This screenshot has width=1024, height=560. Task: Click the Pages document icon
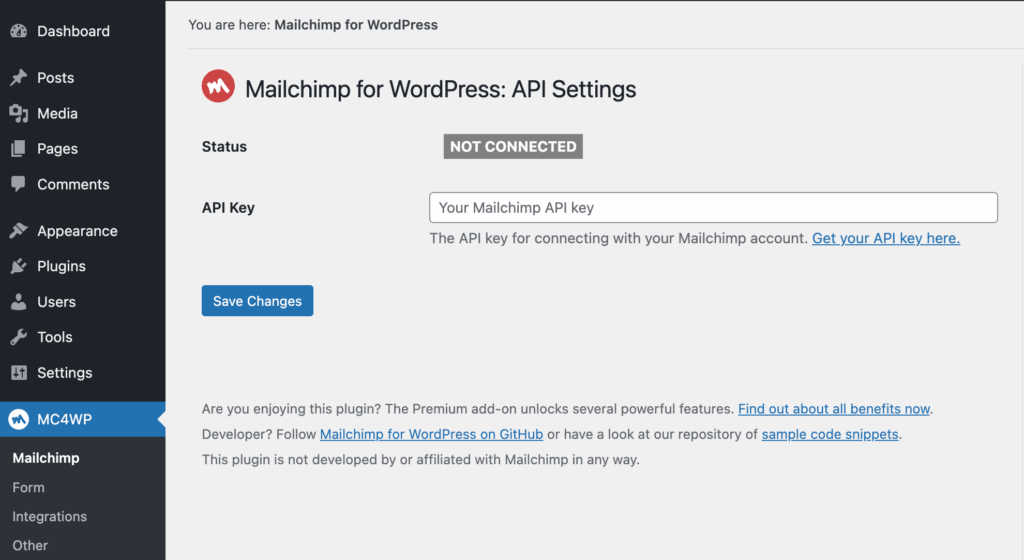click(19, 149)
